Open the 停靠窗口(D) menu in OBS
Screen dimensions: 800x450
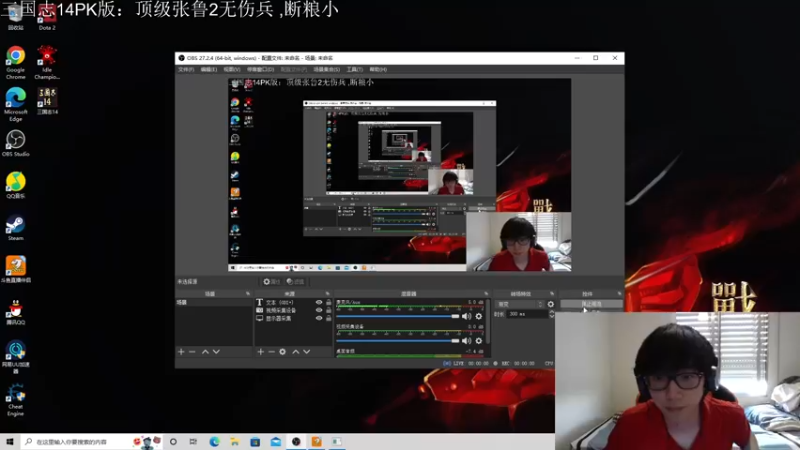coord(260,69)
